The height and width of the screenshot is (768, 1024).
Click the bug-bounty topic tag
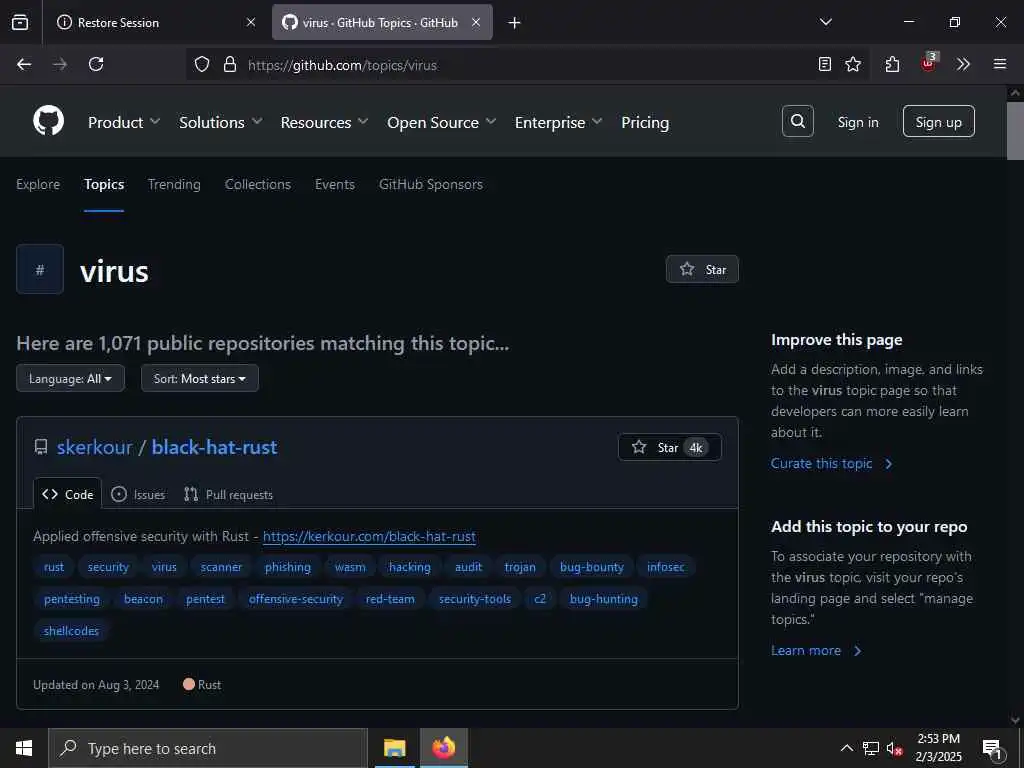tap(592, 567)
